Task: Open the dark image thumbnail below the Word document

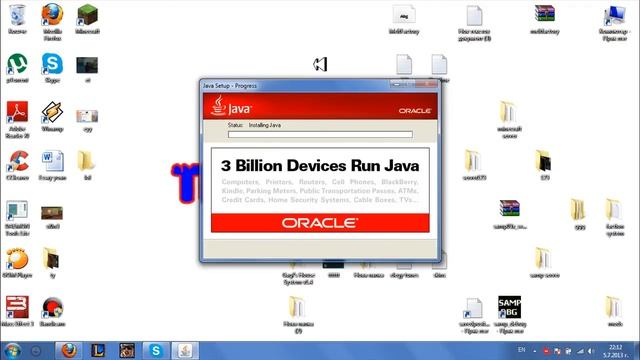Action: [52, 213]
